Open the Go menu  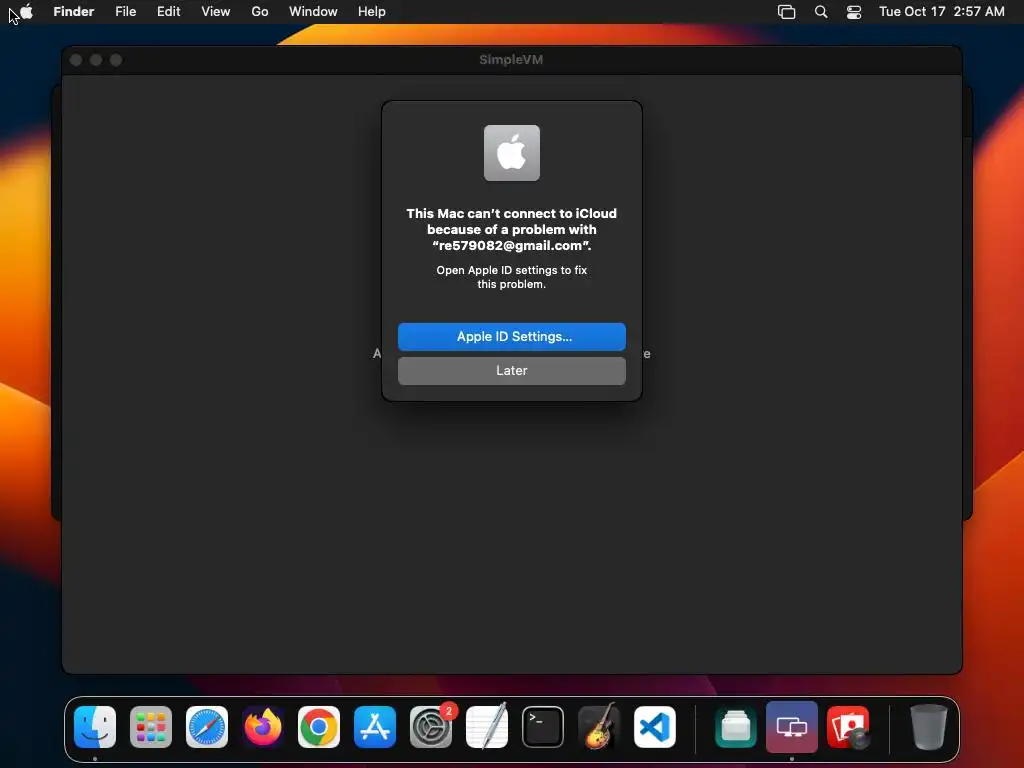[x=260, y=11]
